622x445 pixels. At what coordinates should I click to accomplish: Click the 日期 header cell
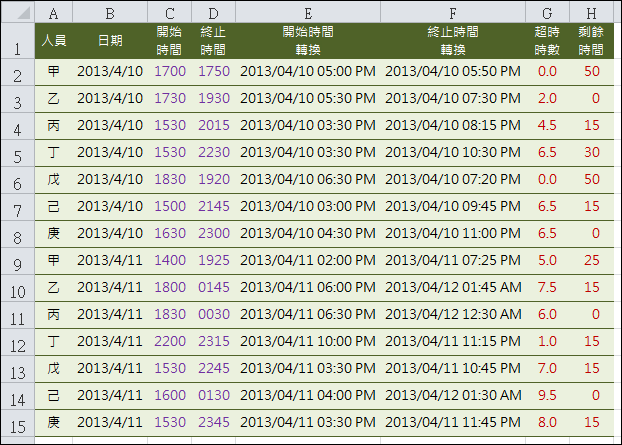click(110, 41)
